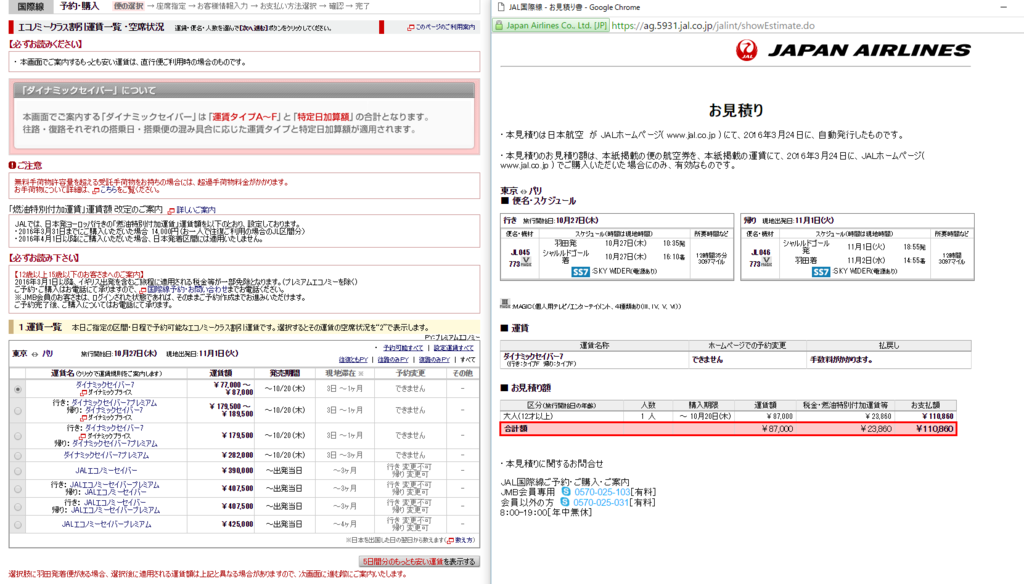Open the JALエコノミーセイバー fare rule link
The height and width of the screenshot is (584, 1024).
(106, 471)
